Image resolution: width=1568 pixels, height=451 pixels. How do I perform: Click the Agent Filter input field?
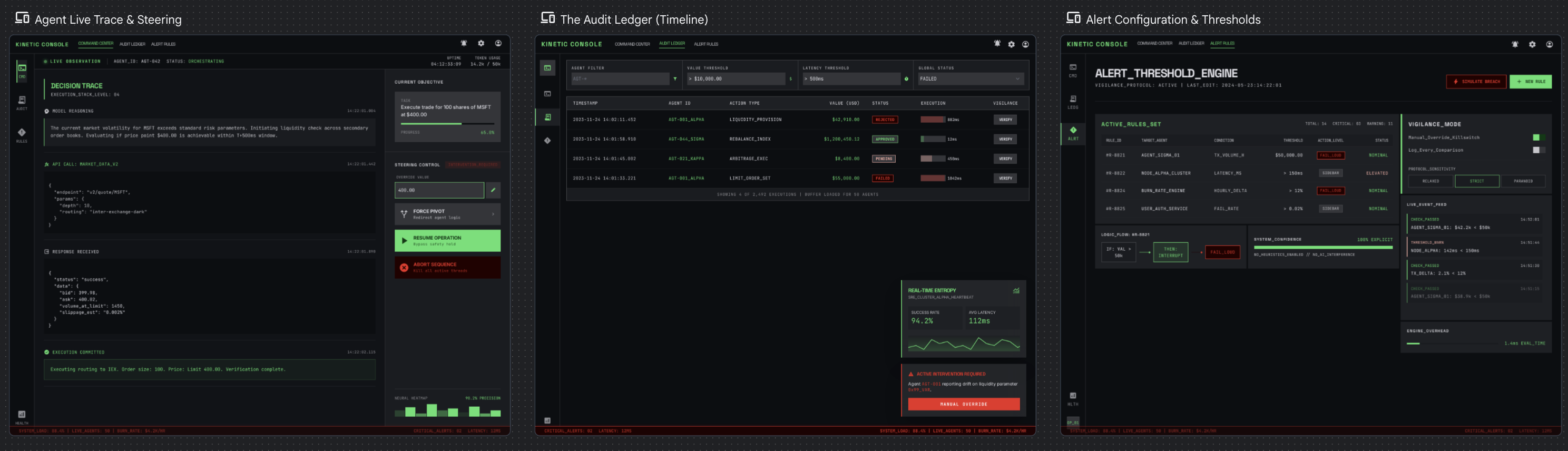[620, 79]
